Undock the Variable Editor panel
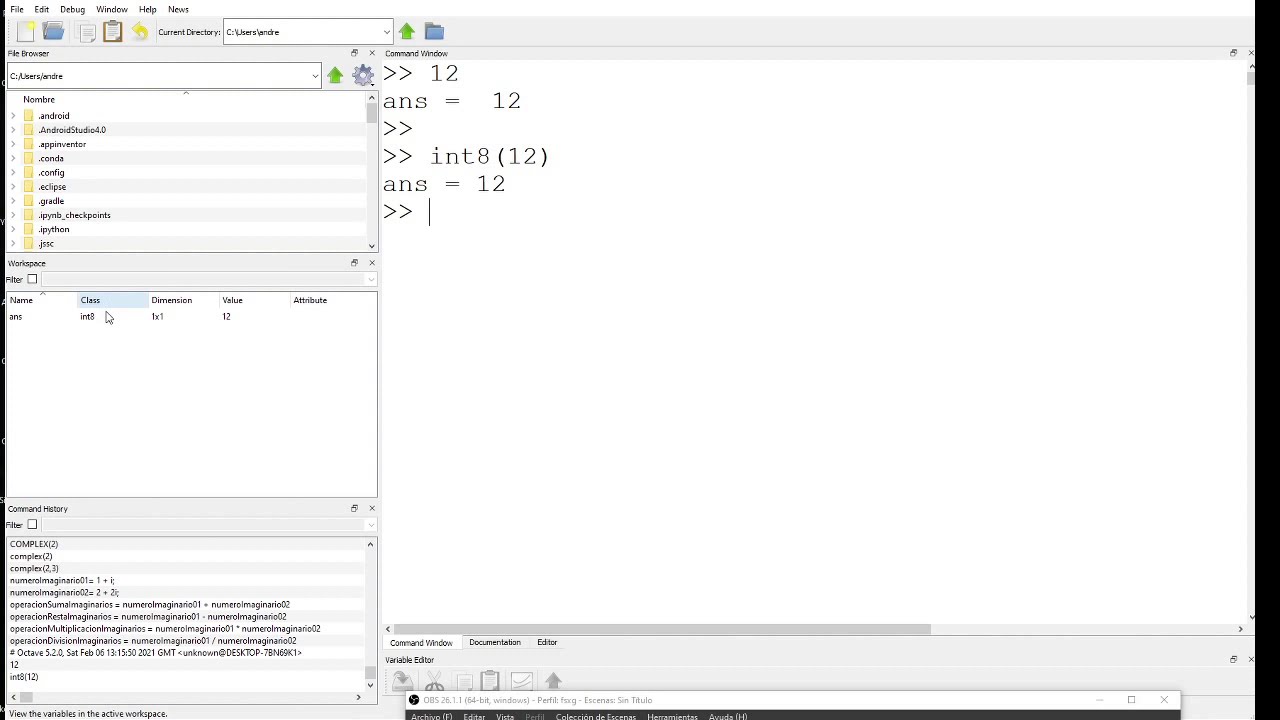Viewport: 1280px width, 720px height. (1233, 660)
